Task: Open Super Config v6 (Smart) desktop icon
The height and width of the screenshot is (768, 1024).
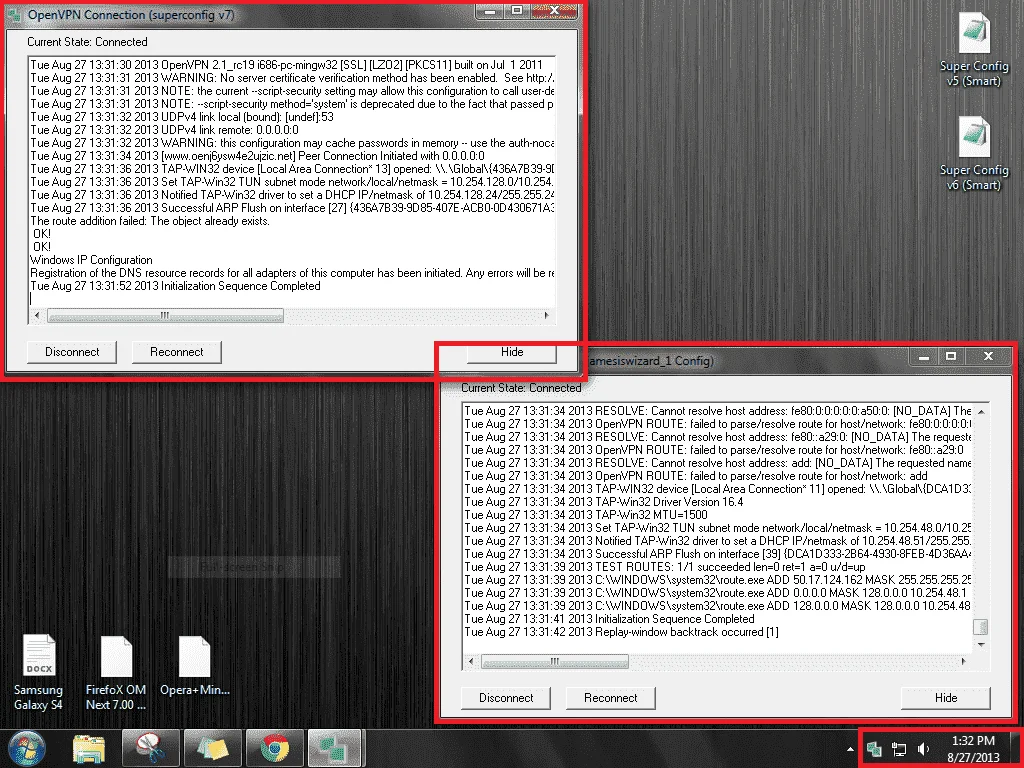Action: coord(974,154)
